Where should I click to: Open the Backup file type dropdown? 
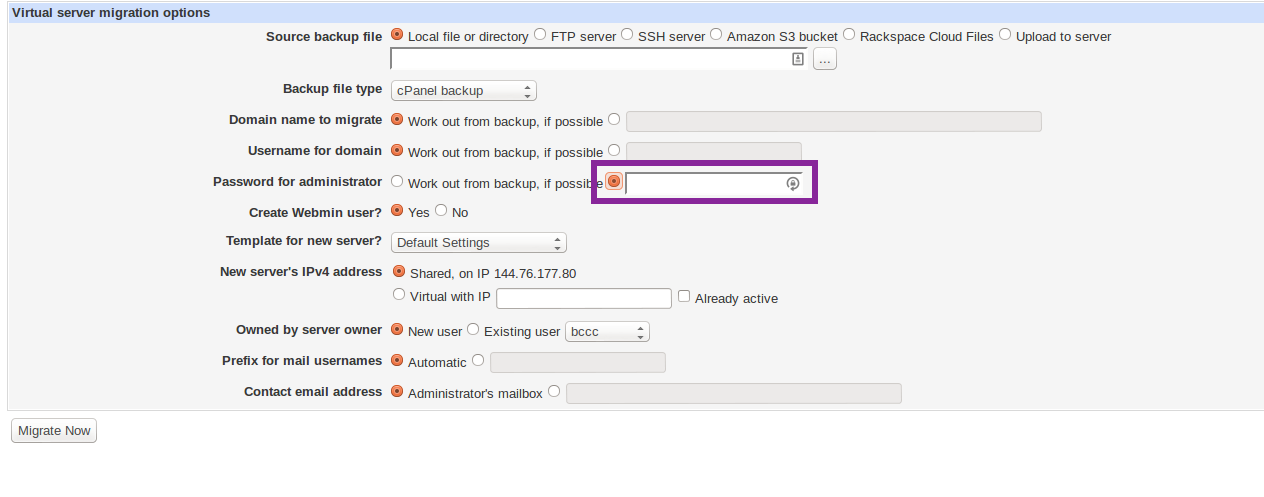(x=463, y=91)
